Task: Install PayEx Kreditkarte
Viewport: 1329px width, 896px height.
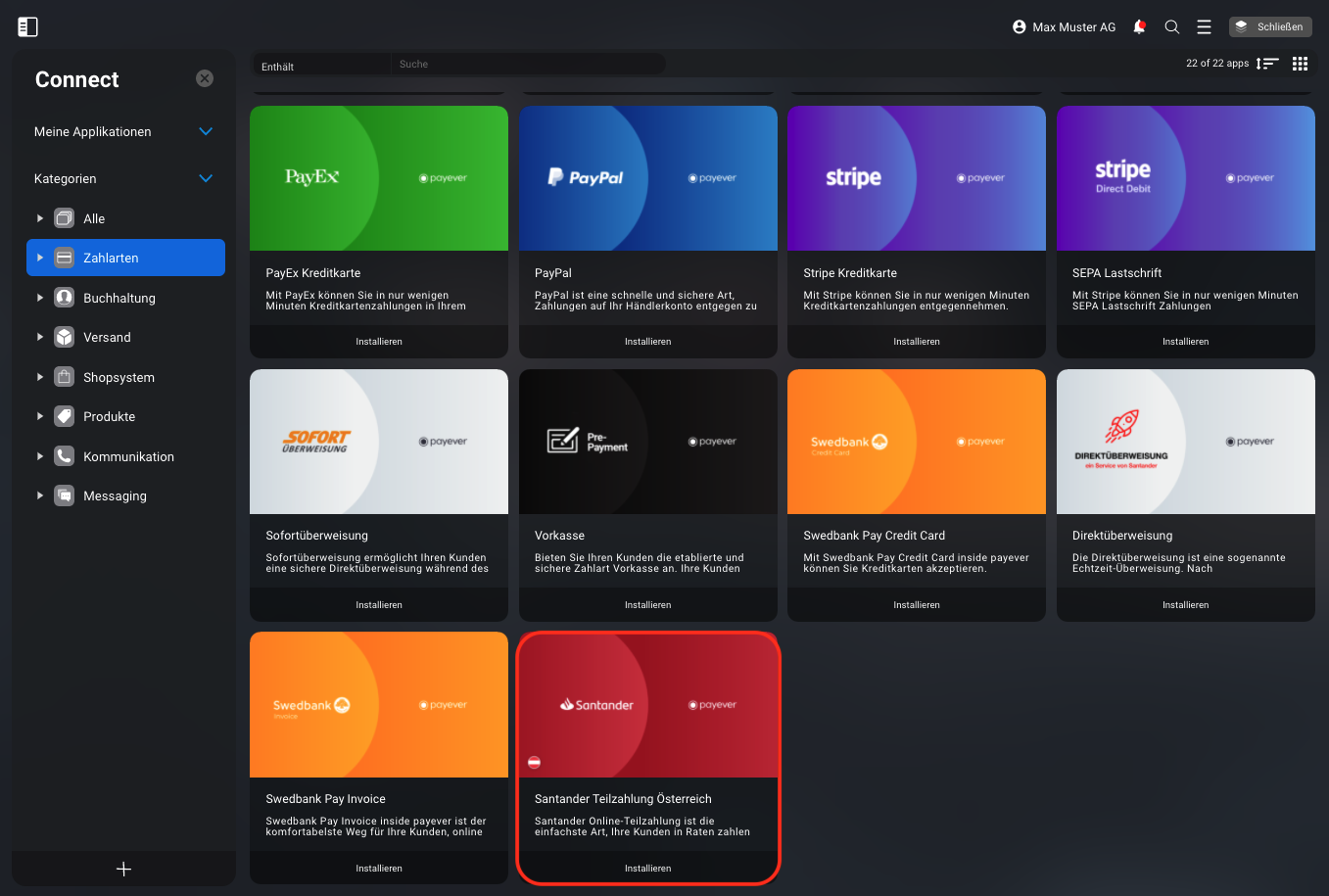Action: tap(379, 342)
